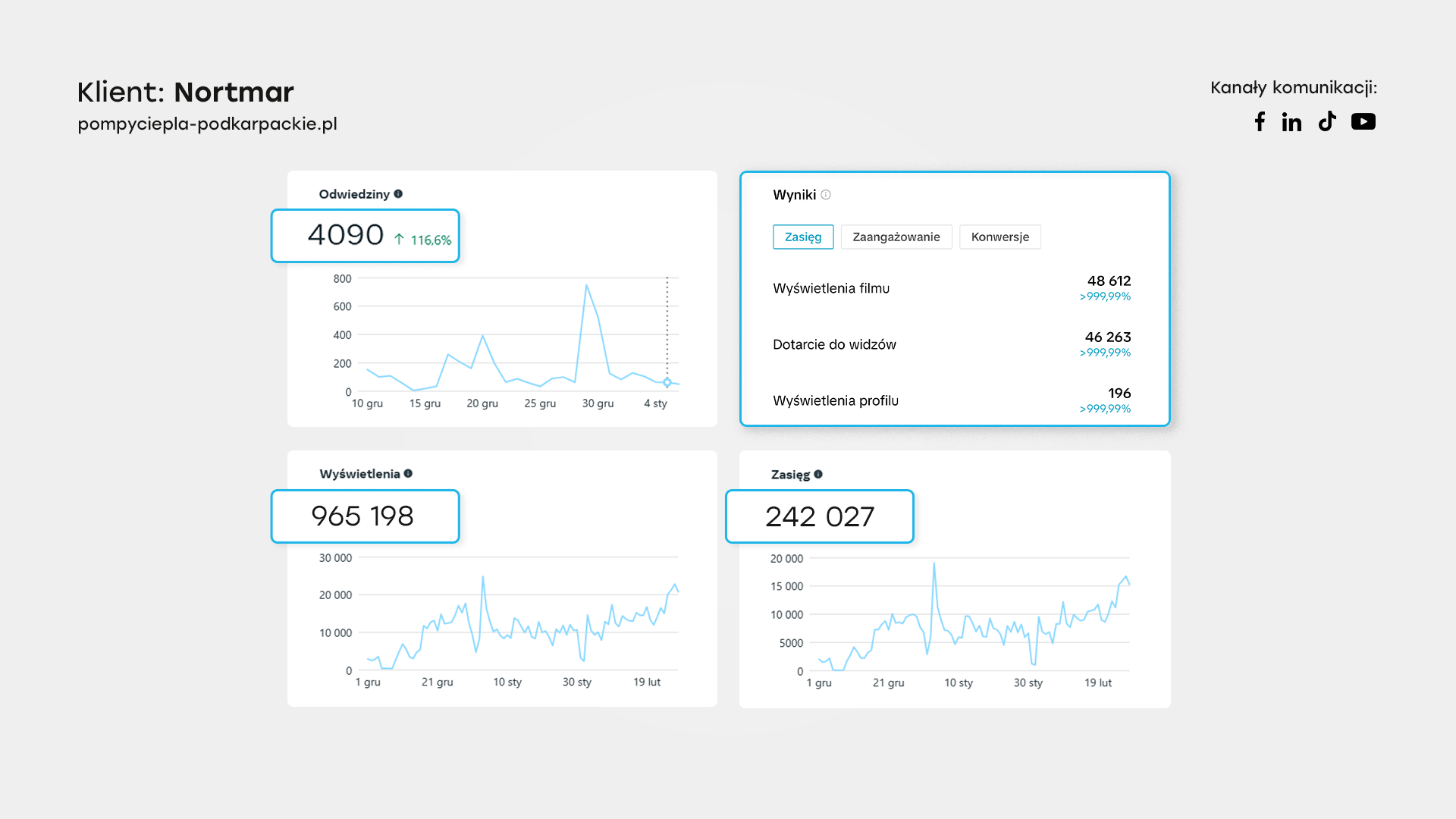Select the 4090 visits value box
Screen dimensions: 1456x819
coord(366,236)
